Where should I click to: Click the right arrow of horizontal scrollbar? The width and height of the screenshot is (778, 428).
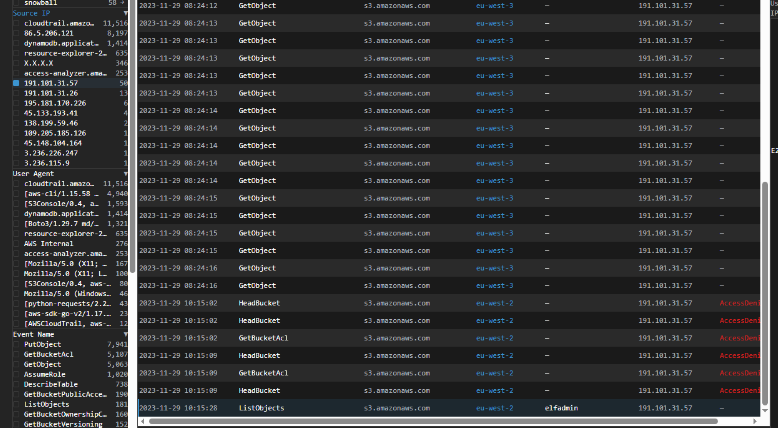(x=756, y=422)
